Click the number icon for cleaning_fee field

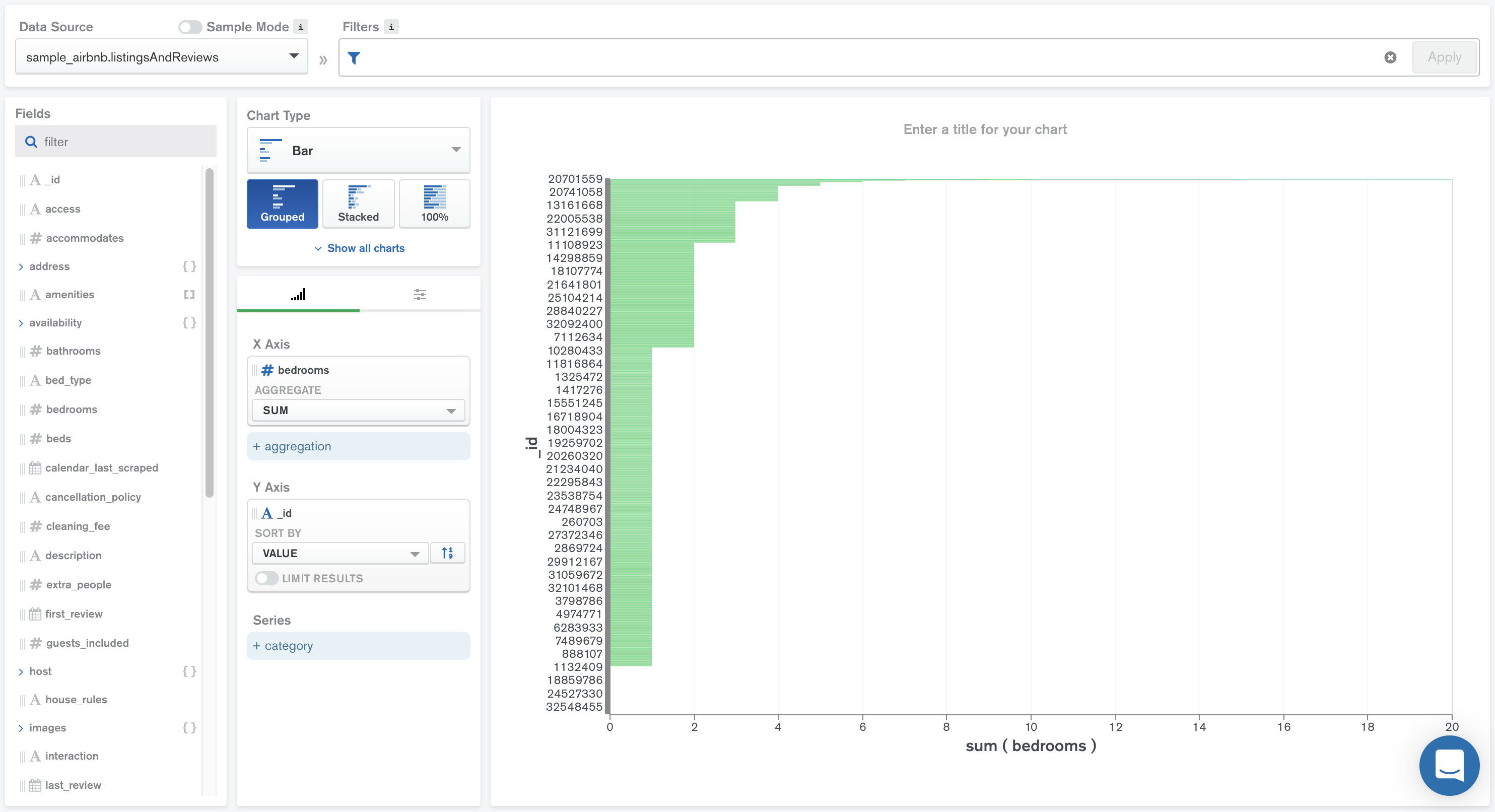click(36, 526)
